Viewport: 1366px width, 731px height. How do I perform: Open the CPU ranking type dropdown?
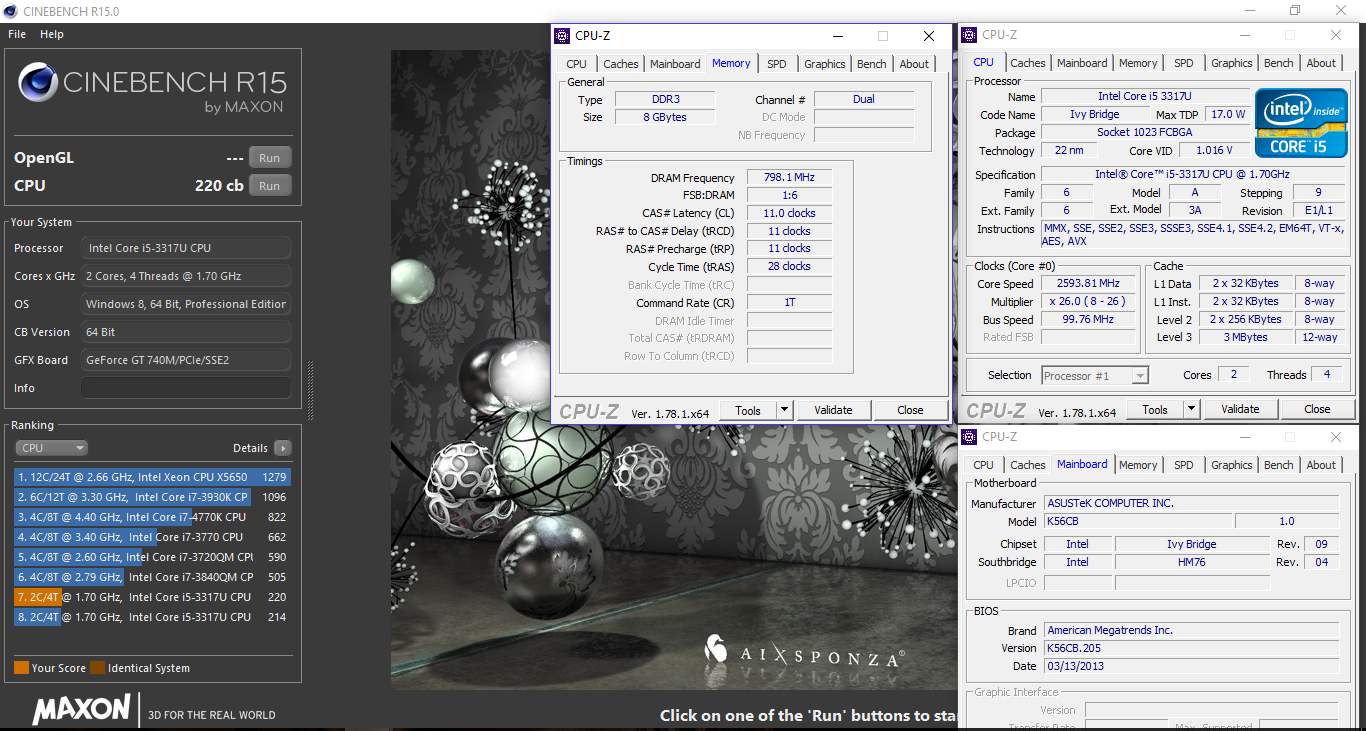pyautogui.click(x=51, y=448)
